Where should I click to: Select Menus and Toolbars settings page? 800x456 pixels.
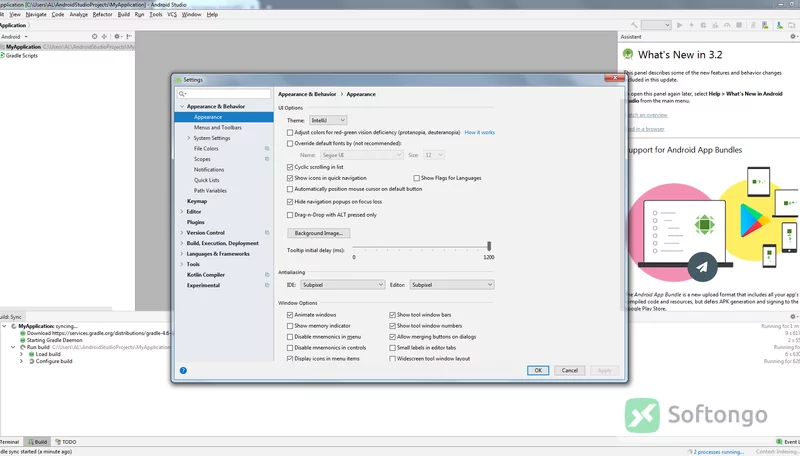click(x=217, y=128)
